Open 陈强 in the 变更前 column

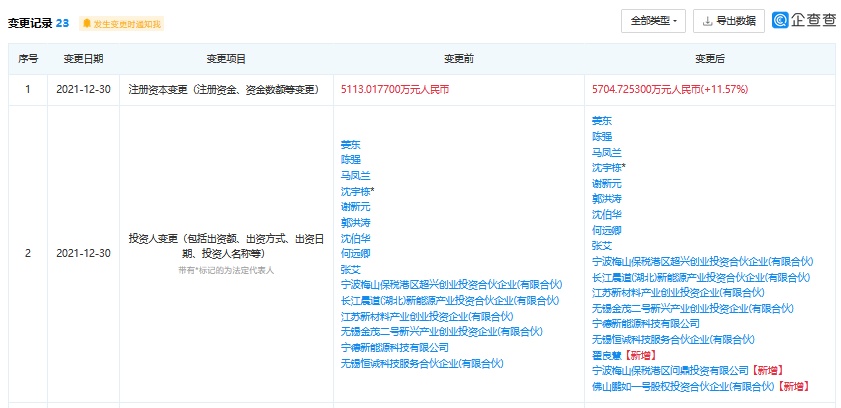(x=351, y=160)
